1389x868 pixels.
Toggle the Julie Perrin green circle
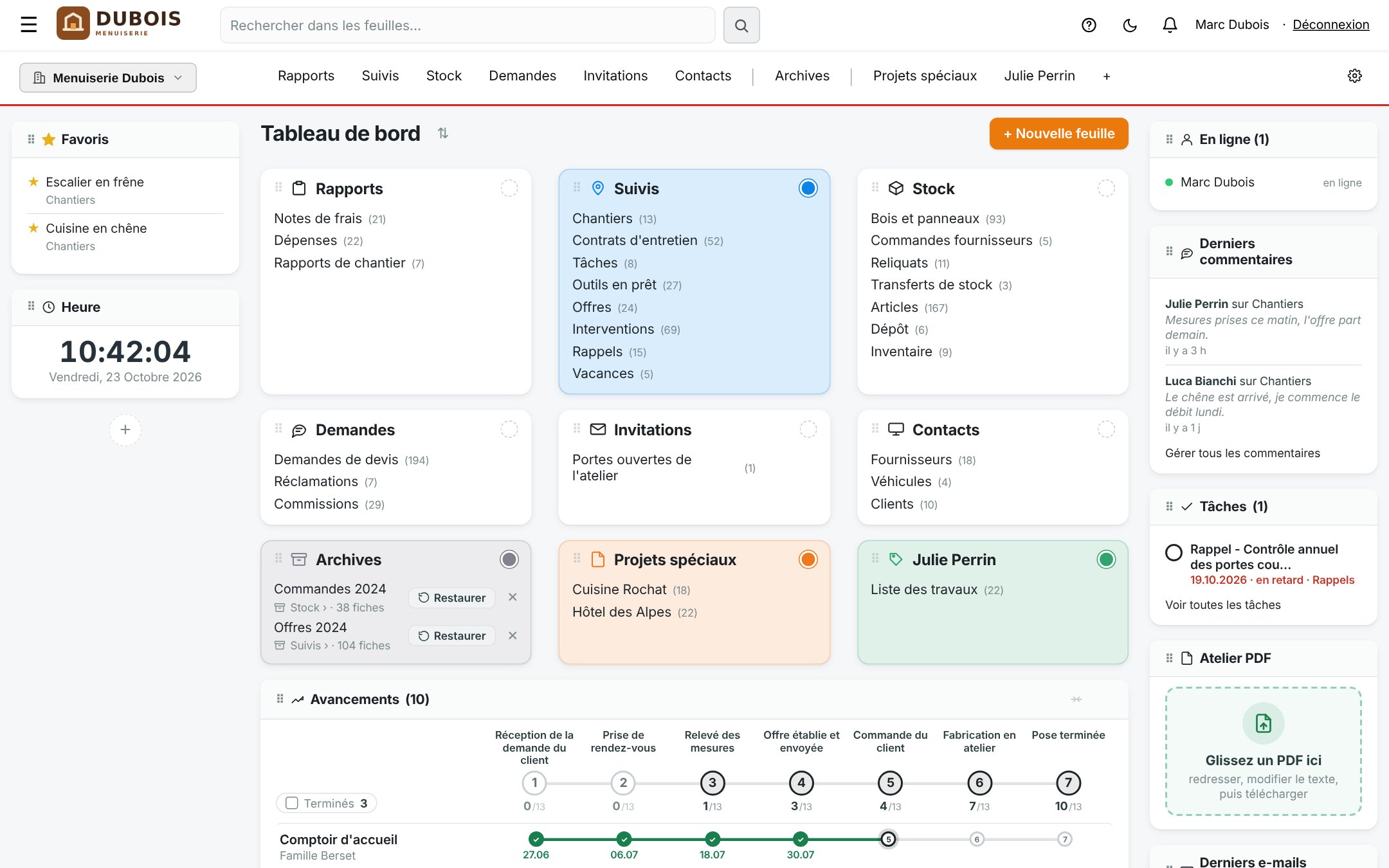1106,559
